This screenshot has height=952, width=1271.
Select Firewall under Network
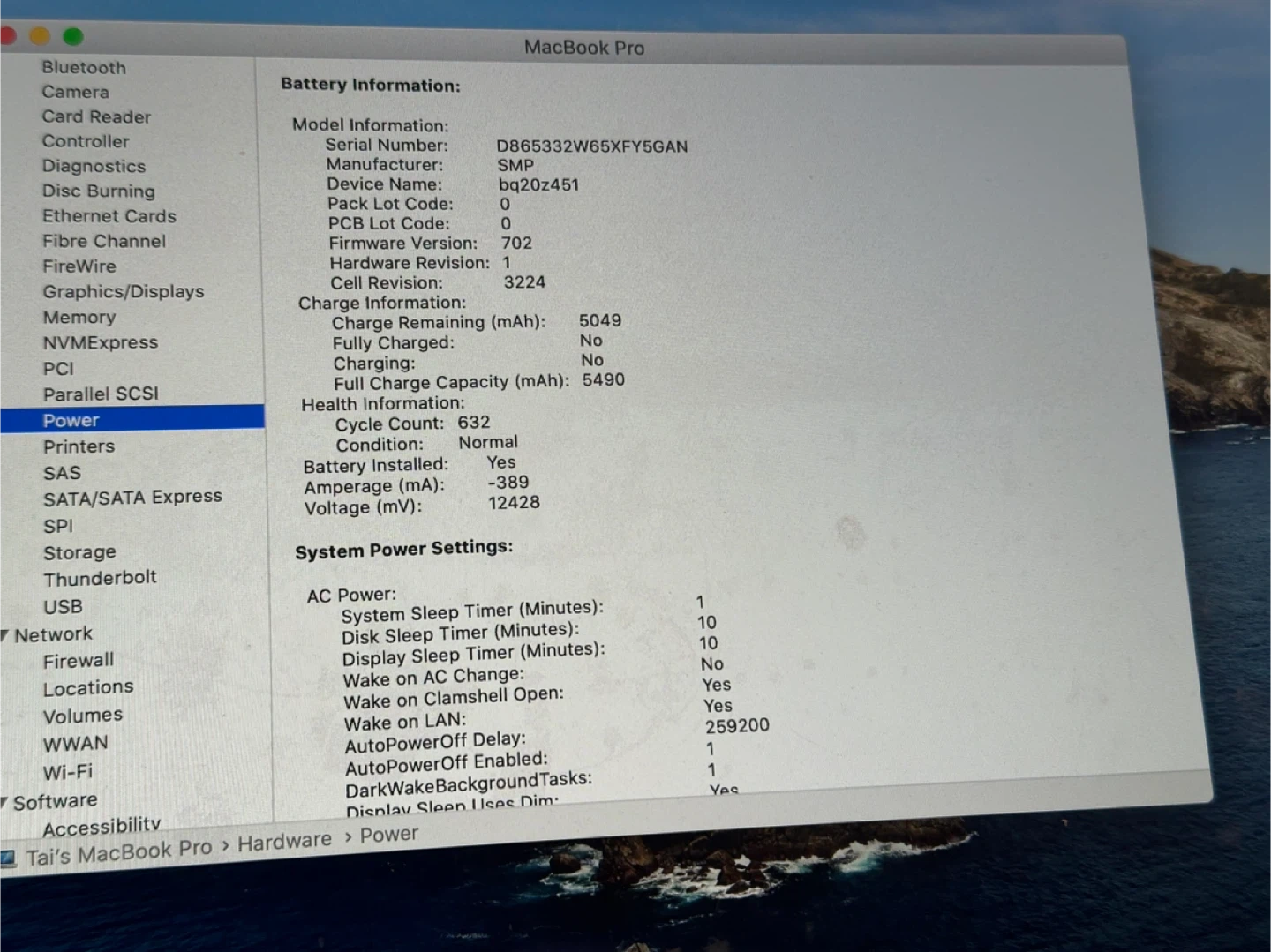[79, 661]
